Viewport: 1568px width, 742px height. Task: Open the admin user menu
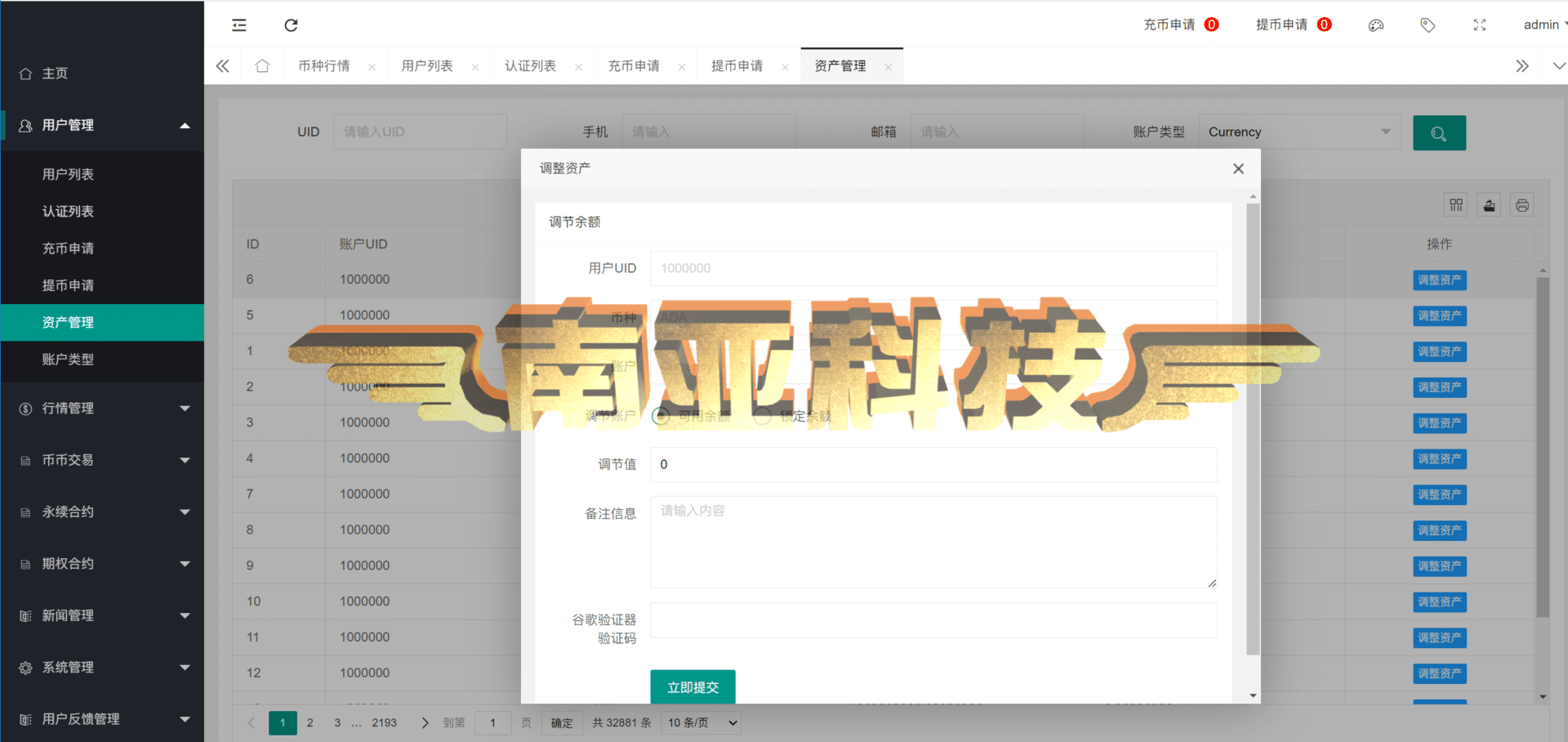[1544, 25]
